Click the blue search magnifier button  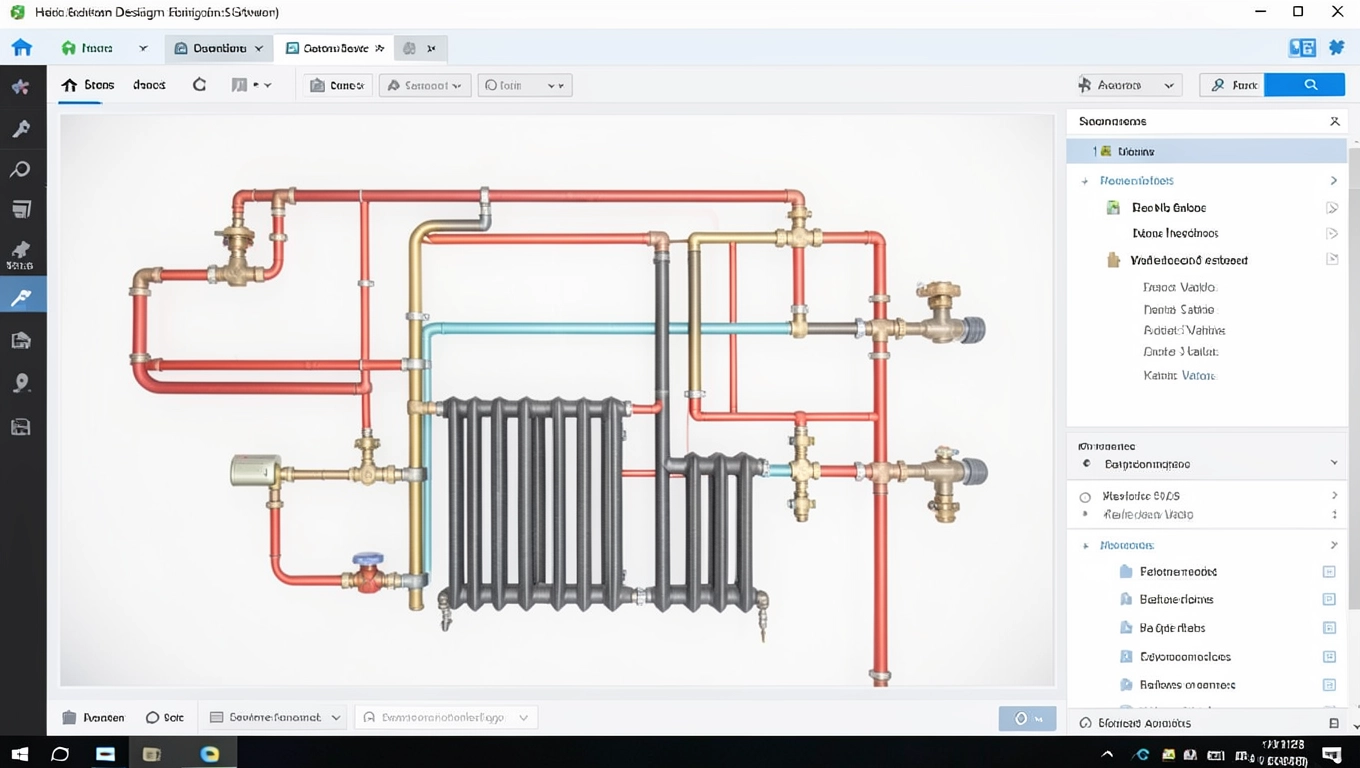1310,85
